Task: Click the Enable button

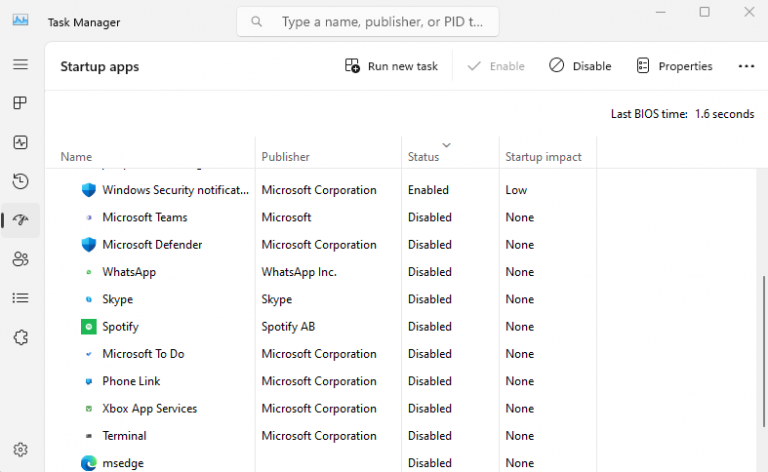Action: point(496,66)
